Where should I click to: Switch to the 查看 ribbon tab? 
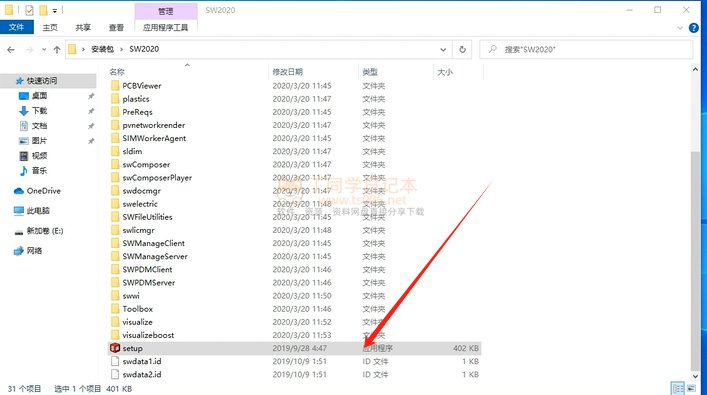pyautogui.click(x=116, y=28)
